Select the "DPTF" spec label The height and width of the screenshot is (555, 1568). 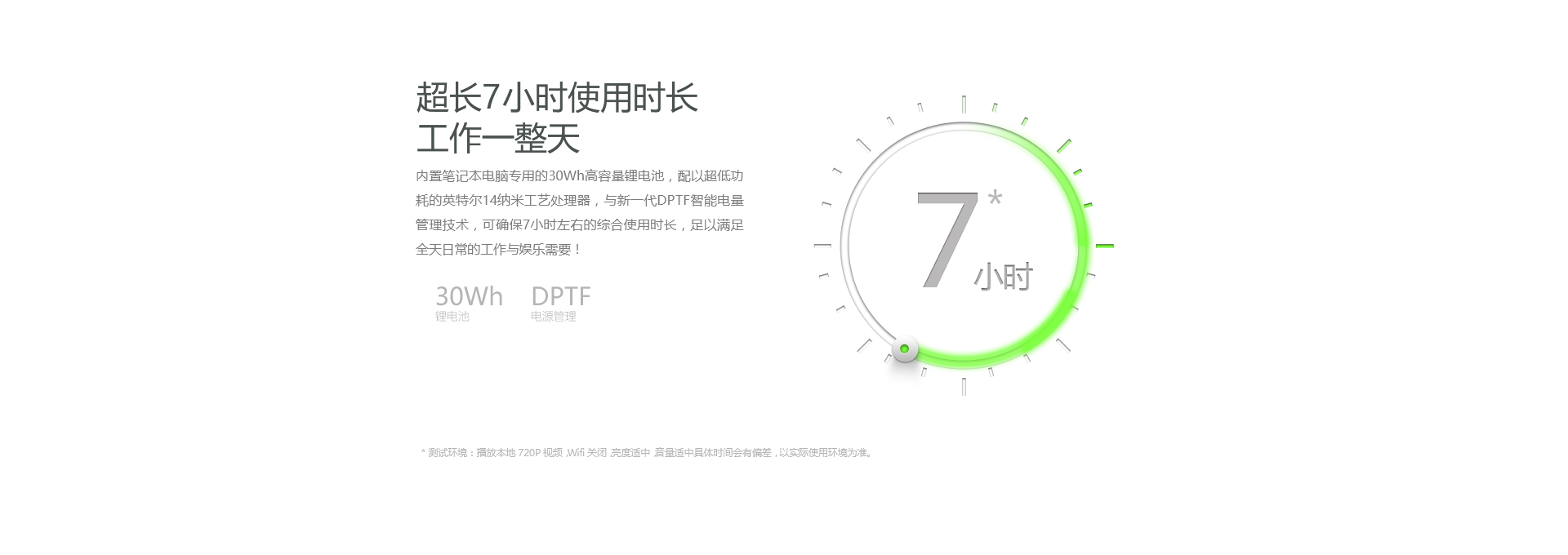point(560,295)
